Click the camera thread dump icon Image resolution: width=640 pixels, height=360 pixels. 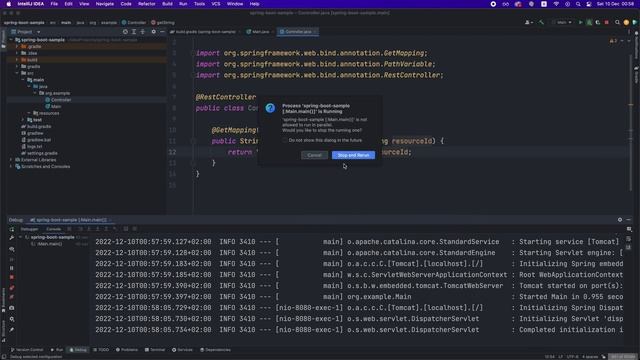click(12, 308)
